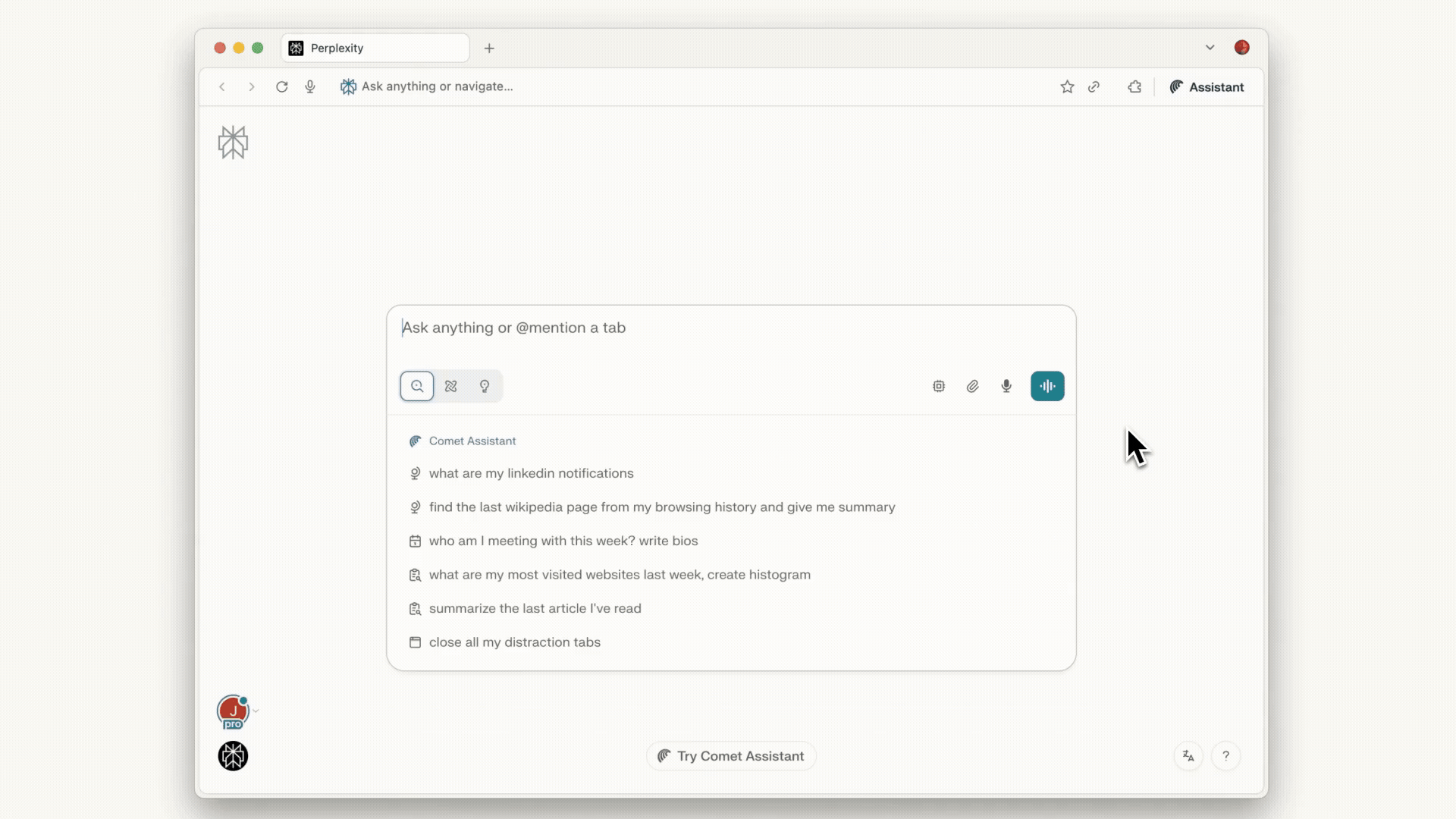Start voice mode with teal waveform button
Viewport: 1456px width, 819px height.
pos(1047,386)
